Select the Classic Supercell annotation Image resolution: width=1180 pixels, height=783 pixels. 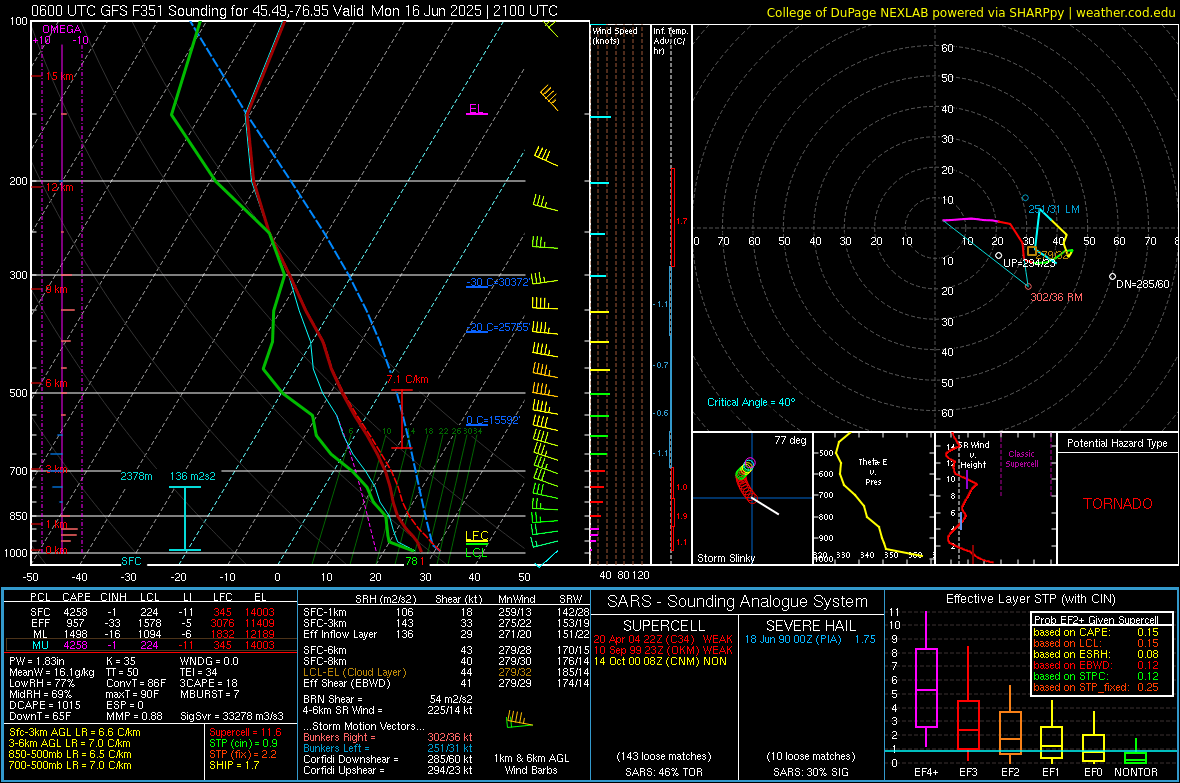point(1022,459)
